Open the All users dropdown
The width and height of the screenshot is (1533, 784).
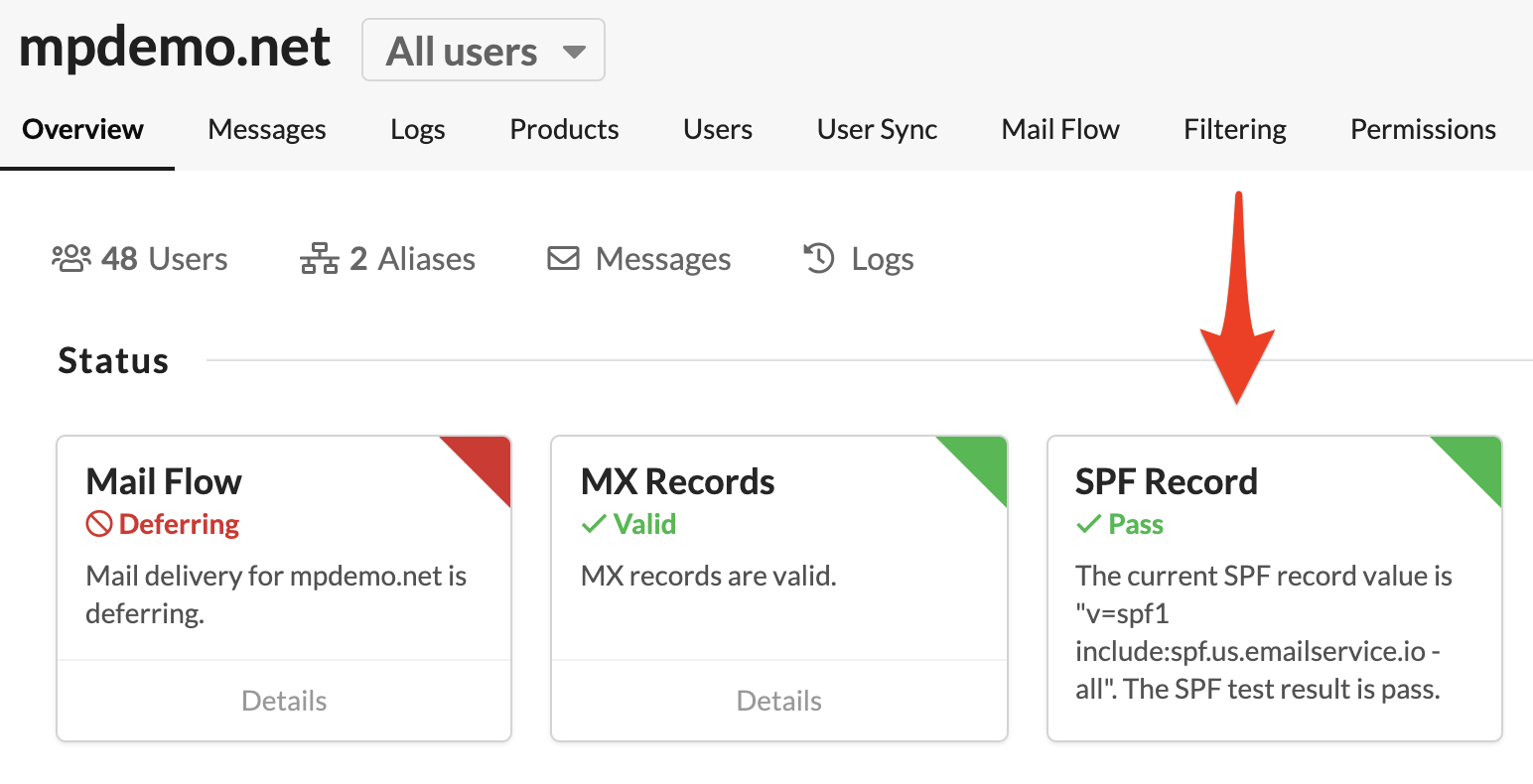click(x=483, y=50)
